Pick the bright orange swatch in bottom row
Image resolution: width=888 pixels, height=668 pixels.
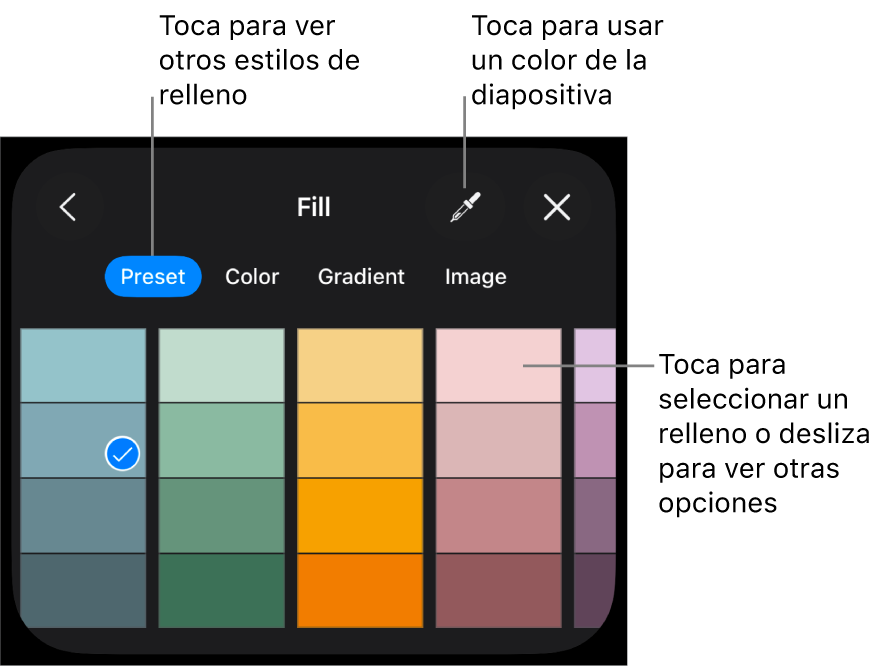(x=360, y=590)
